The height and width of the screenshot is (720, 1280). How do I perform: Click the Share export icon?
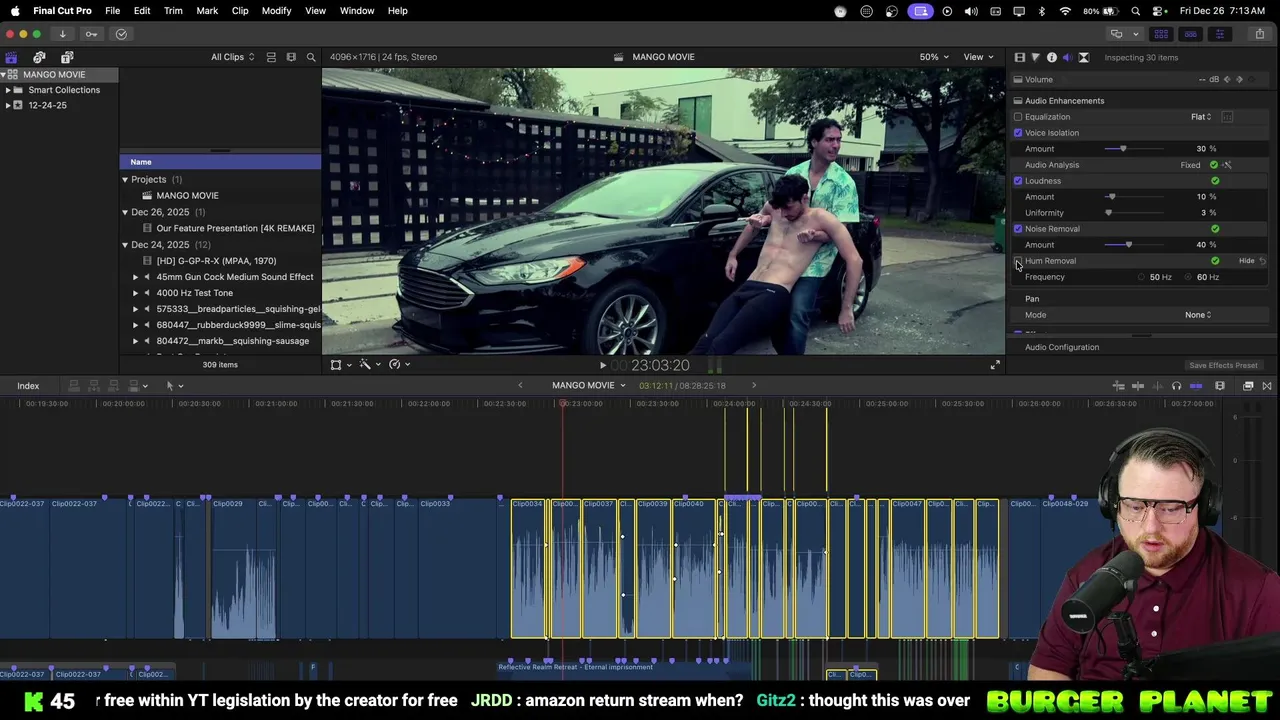(1259, 34)
